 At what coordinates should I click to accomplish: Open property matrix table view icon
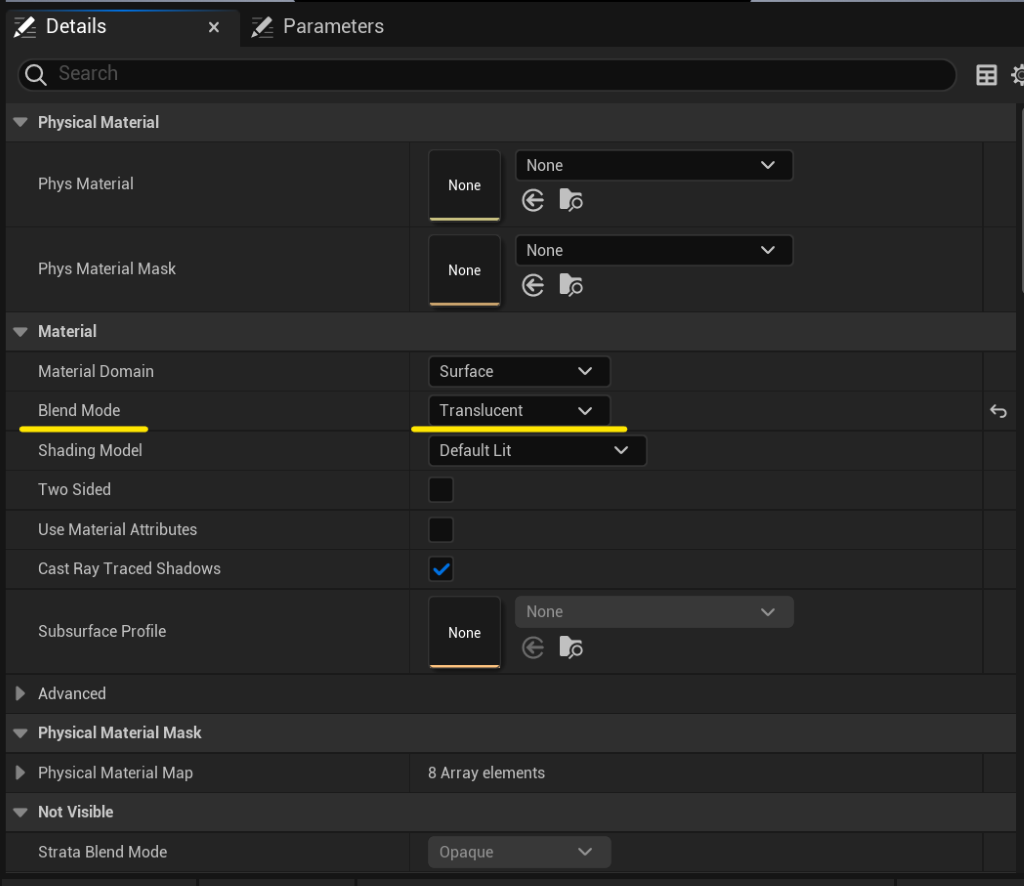click(x=986, y=75)
